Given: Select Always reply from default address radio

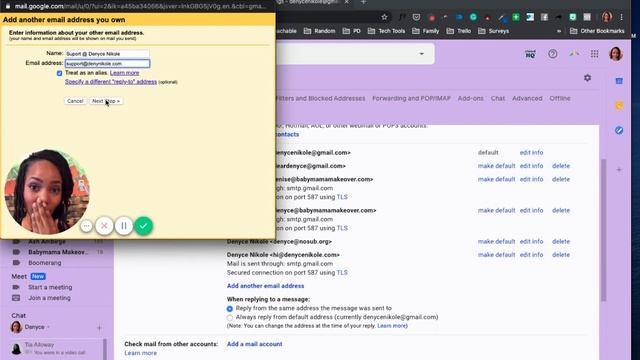Looking at the screenshot, I should tap(230, 318).
